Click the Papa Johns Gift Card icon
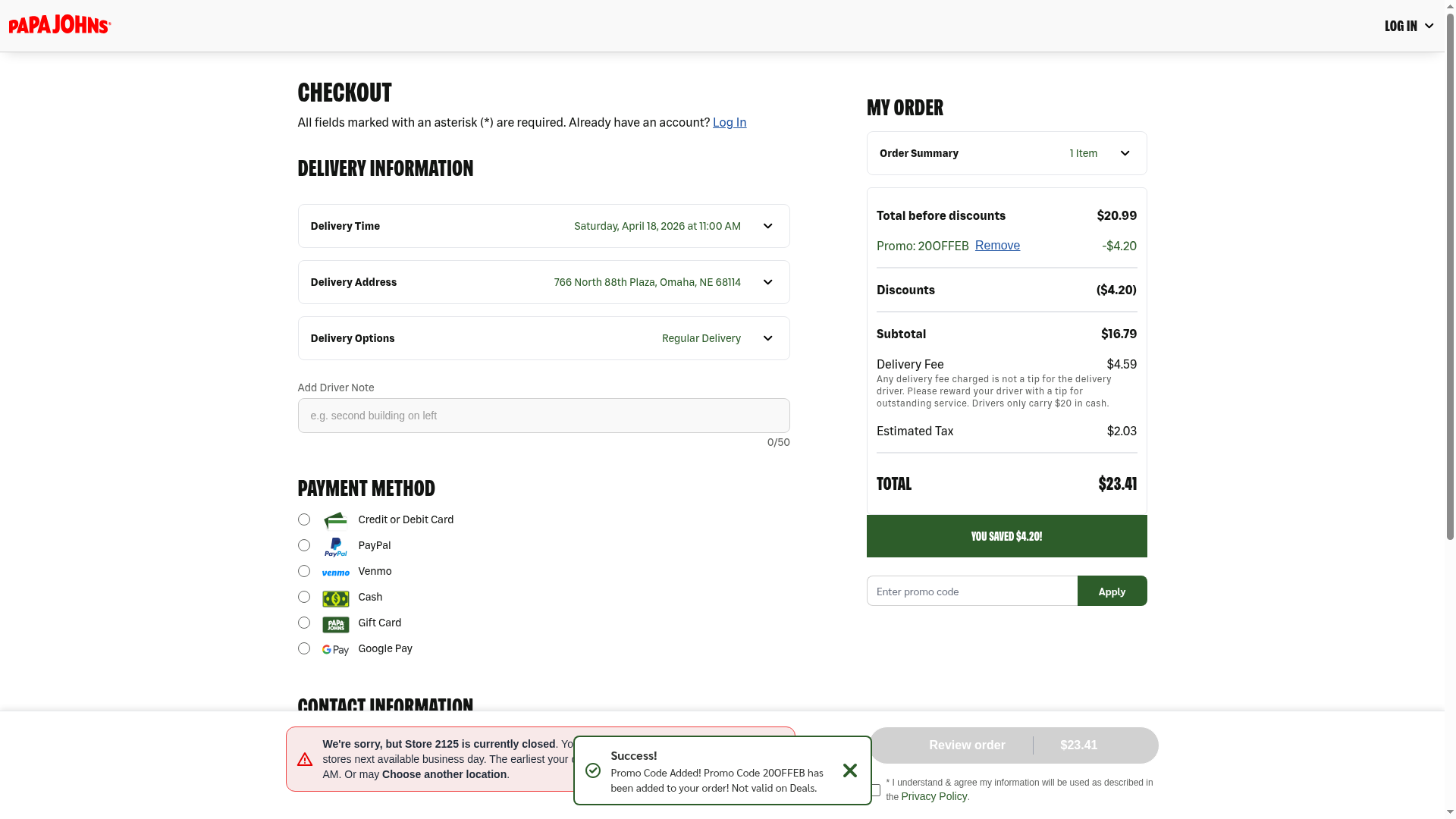The image size is (1456, 819). click(335, 624)
